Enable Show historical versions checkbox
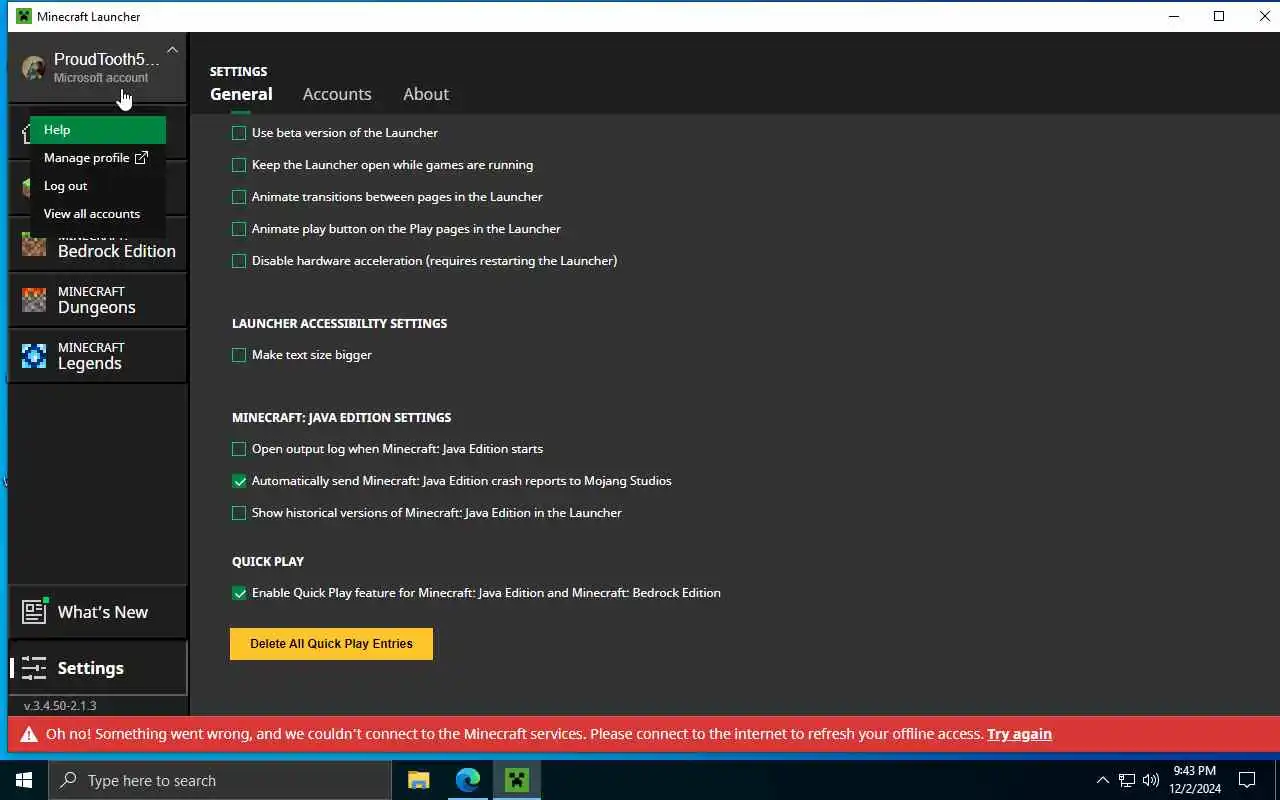Screen dimensions: 1280x800 click(239, 513)
